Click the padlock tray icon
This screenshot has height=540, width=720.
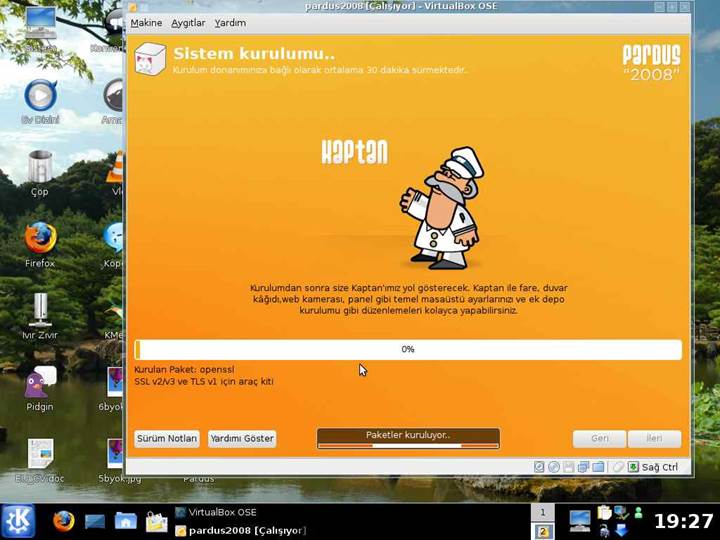604,530
